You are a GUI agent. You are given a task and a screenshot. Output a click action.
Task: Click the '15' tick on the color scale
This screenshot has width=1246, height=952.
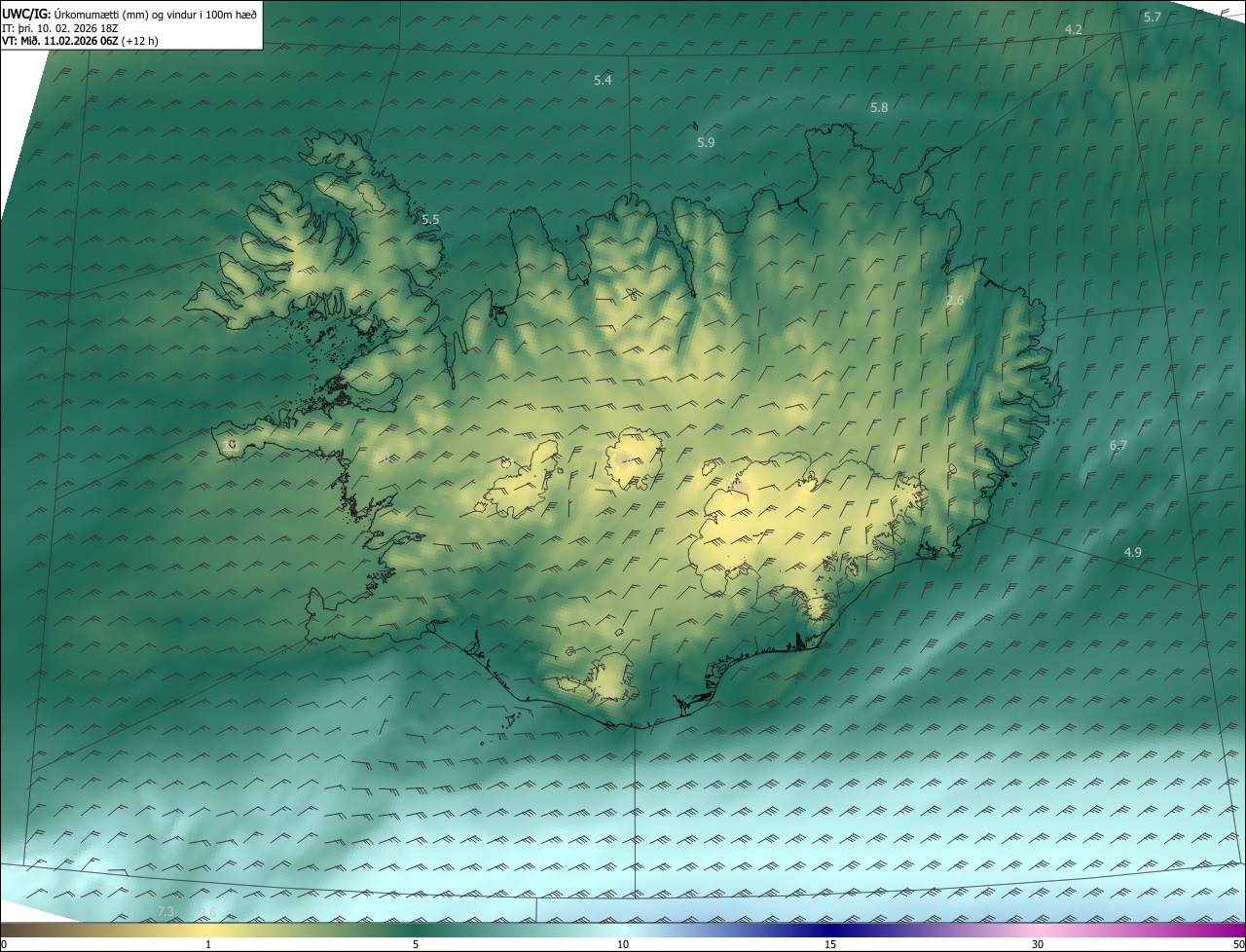coord(830,944)
